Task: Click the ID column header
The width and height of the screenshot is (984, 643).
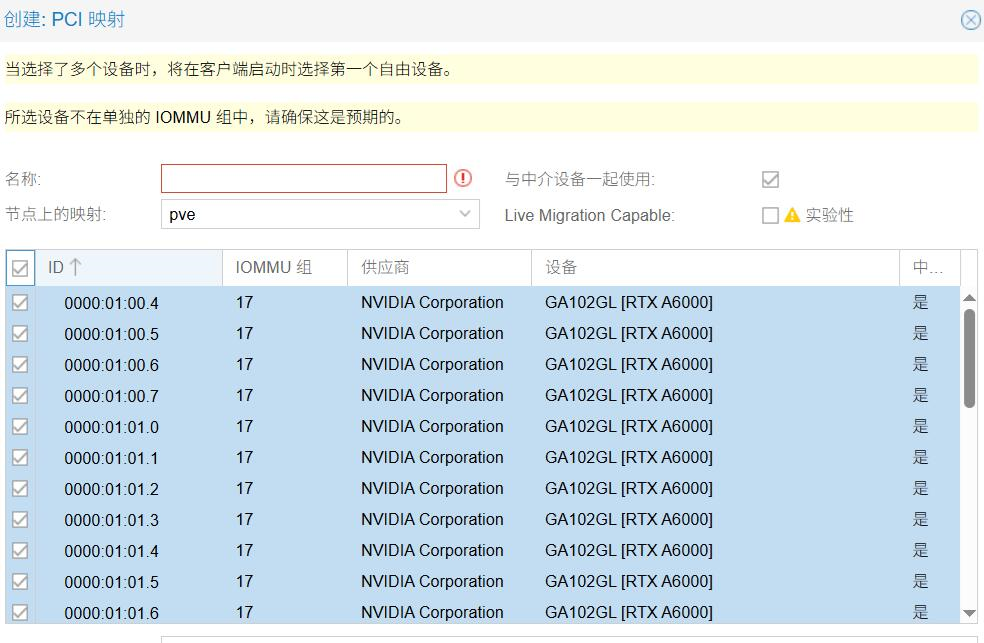Action: [129, 268]
